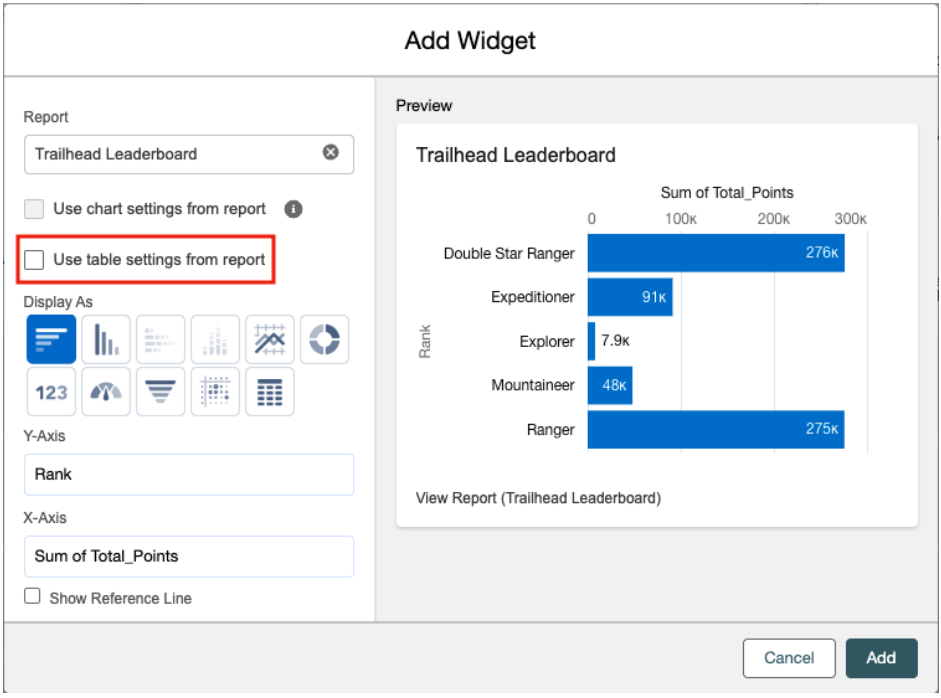Enable Use table settings from report
941x698 pixels.
(35, 260)
